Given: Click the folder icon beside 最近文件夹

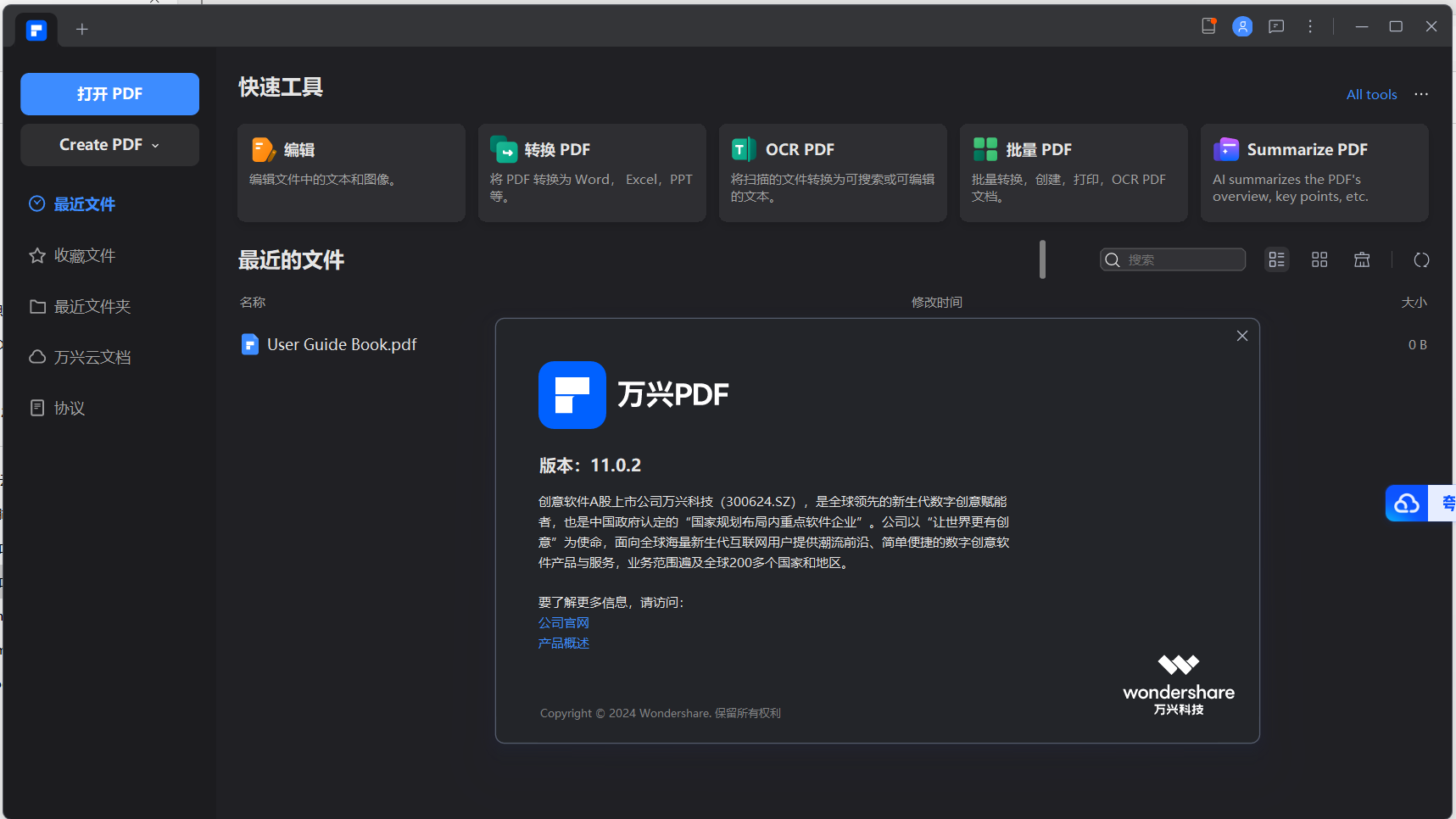Looking at the screenshot, I should pos(37,306).
